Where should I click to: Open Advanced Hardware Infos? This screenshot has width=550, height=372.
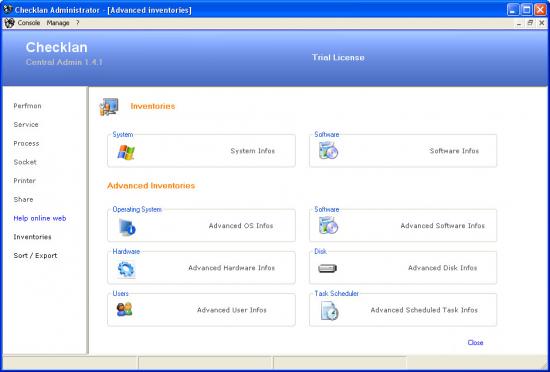pyautogui.click(x=232, y=268)
